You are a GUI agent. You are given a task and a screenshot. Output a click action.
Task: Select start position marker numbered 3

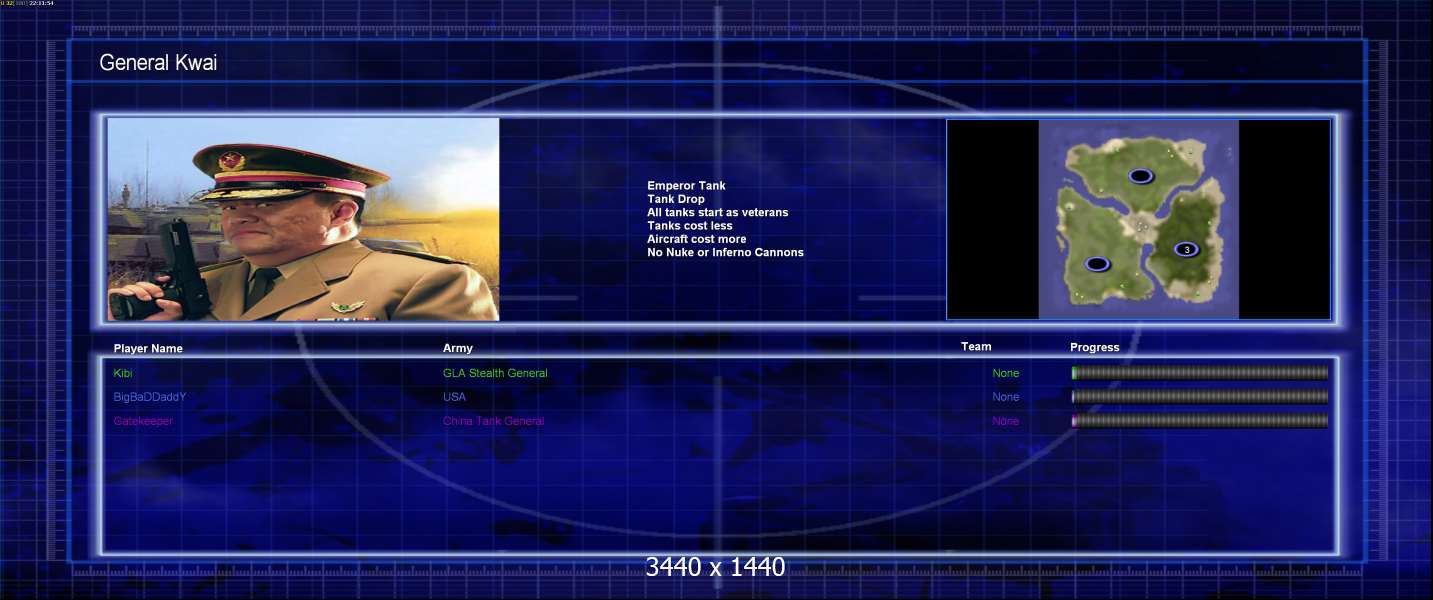click(x=1186, y=249)
